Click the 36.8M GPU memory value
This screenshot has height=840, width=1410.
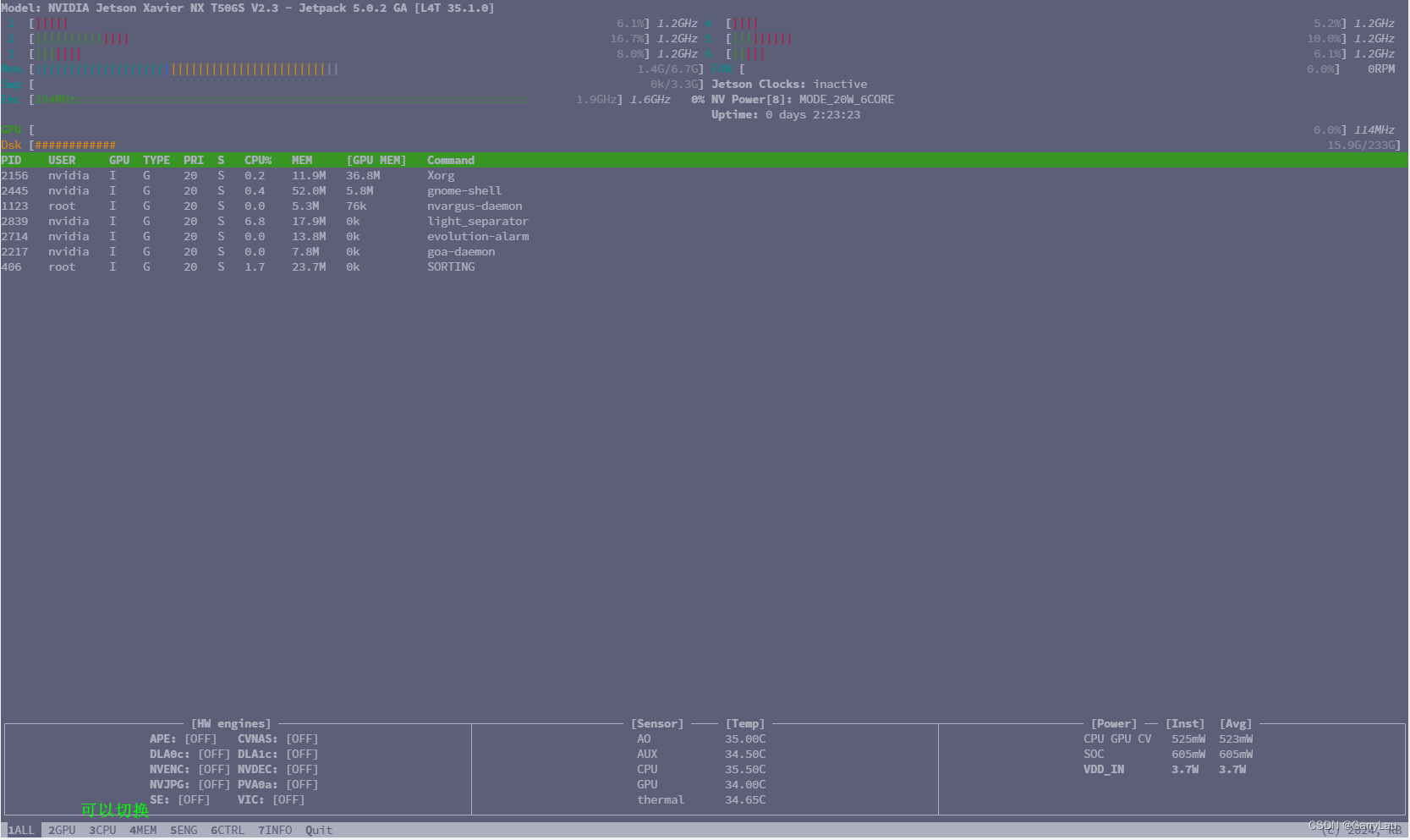pyautogui.click(x=363, y=175)
